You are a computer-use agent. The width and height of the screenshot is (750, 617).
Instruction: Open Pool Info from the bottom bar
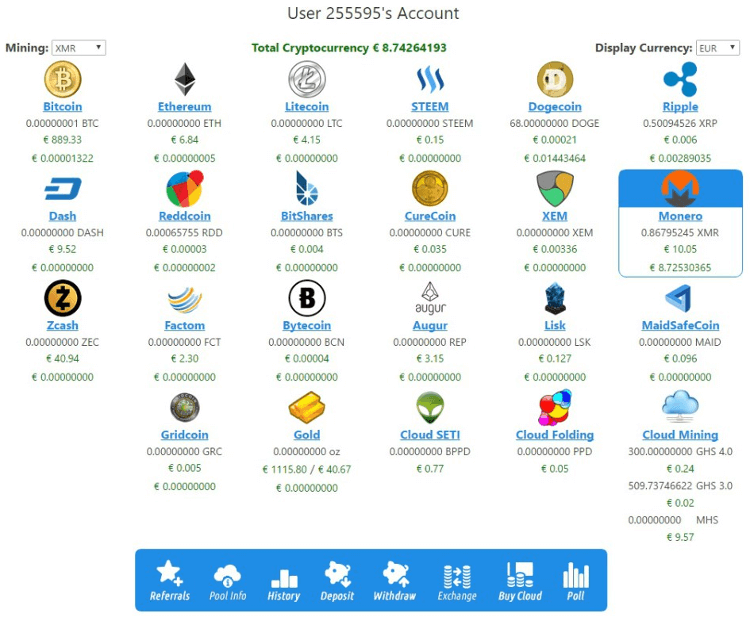tap(228, 580)
